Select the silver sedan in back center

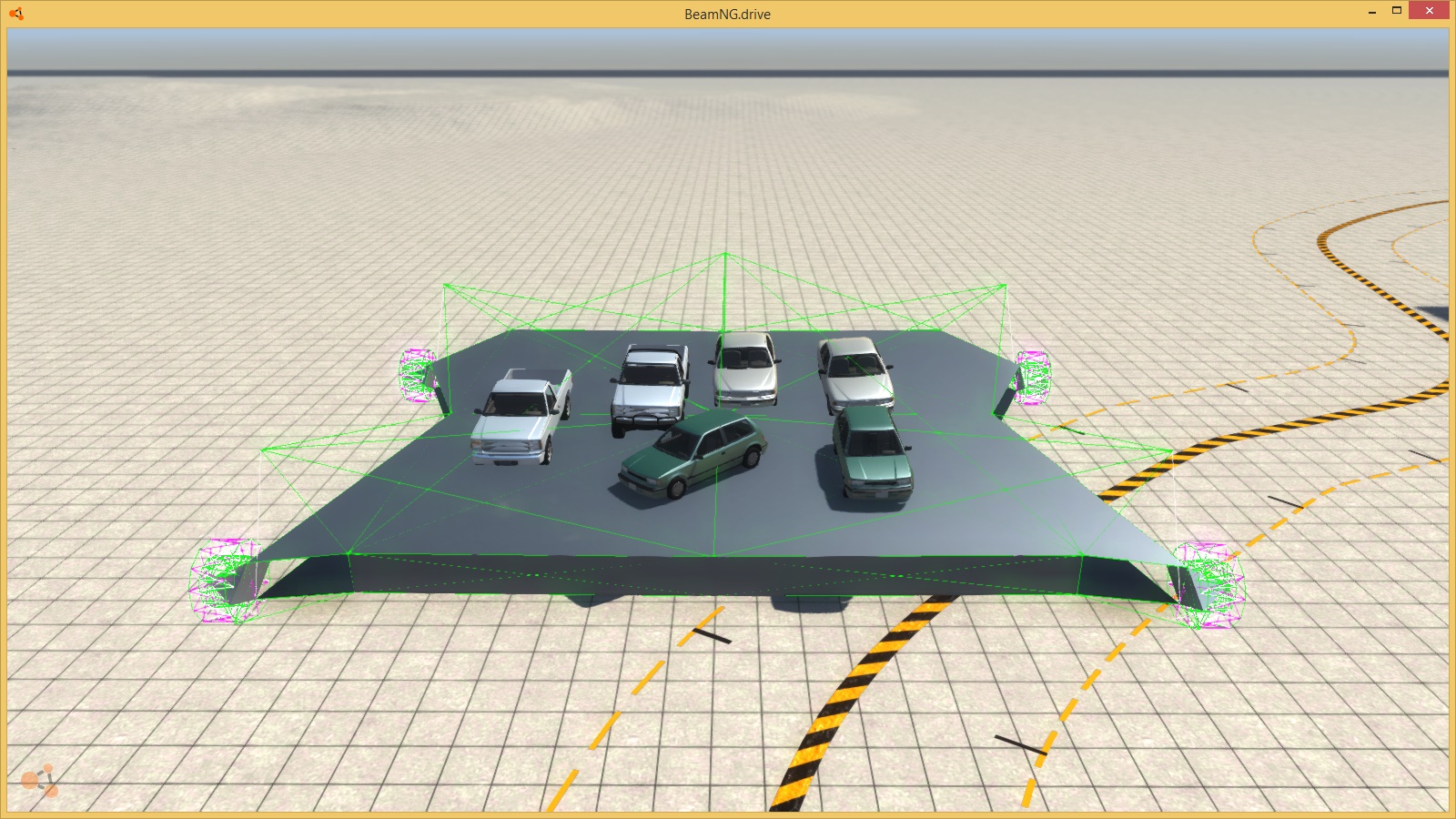[x=745, y=369]
